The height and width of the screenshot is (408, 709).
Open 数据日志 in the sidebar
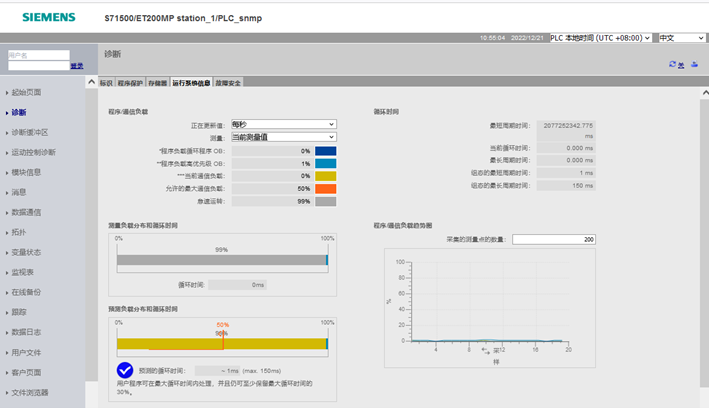click(26, 332)
